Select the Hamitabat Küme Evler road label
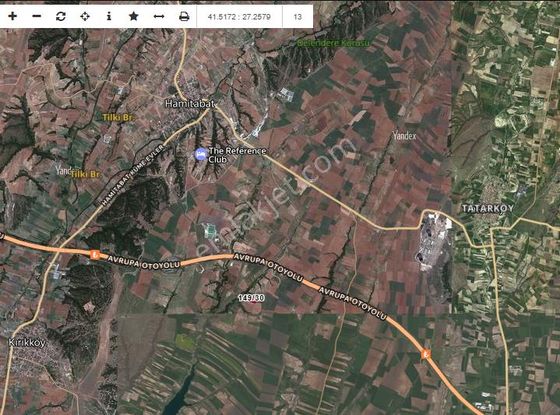 pos(133,175)
